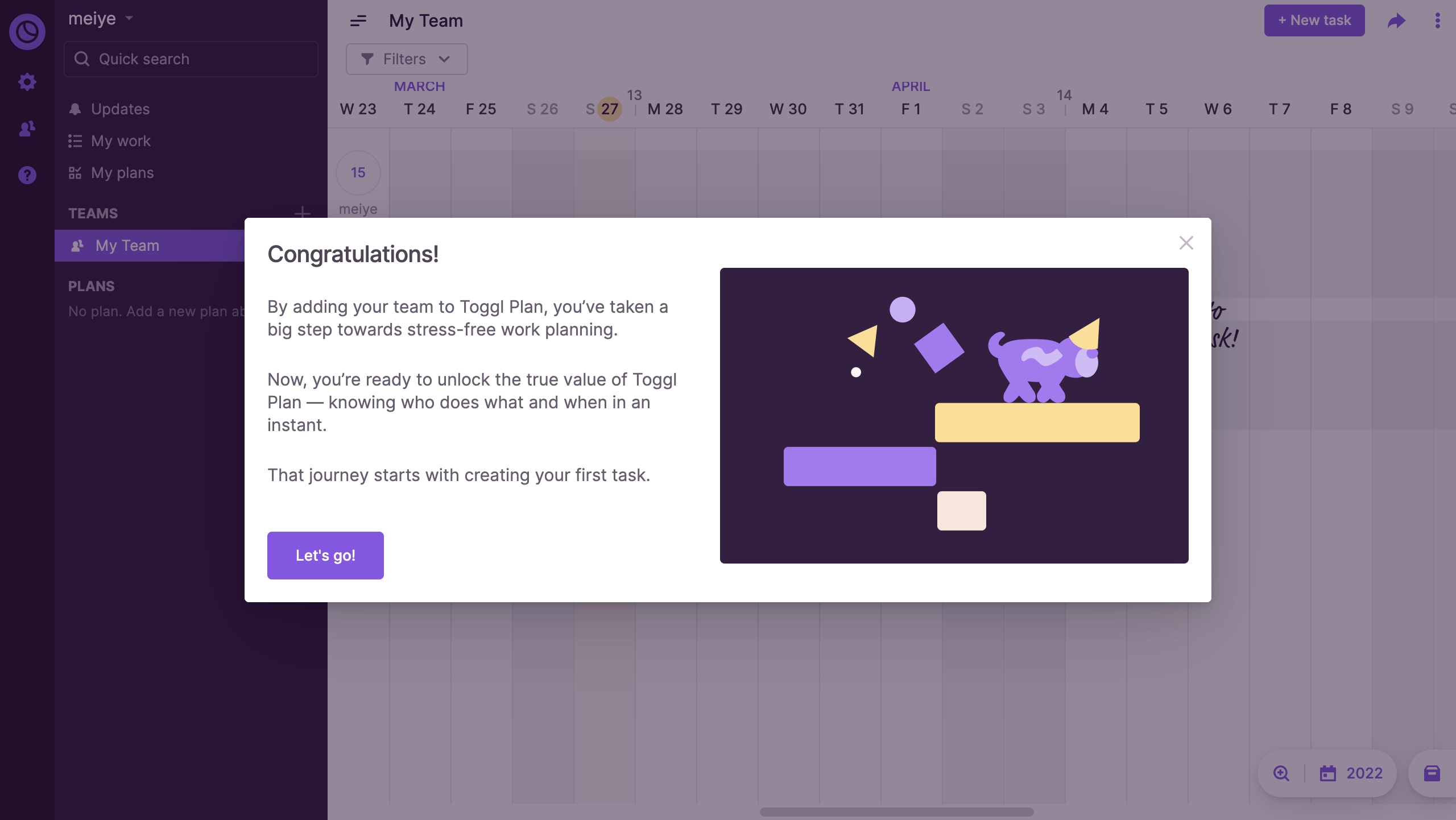Select T 24 in the timeline header

(419, 109)
